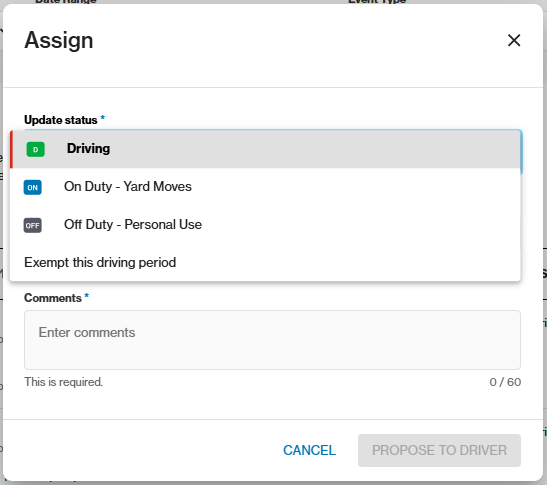Choose On Duty - Yard Moves option
Screen dimensions: 547x485
click(265, 187)
